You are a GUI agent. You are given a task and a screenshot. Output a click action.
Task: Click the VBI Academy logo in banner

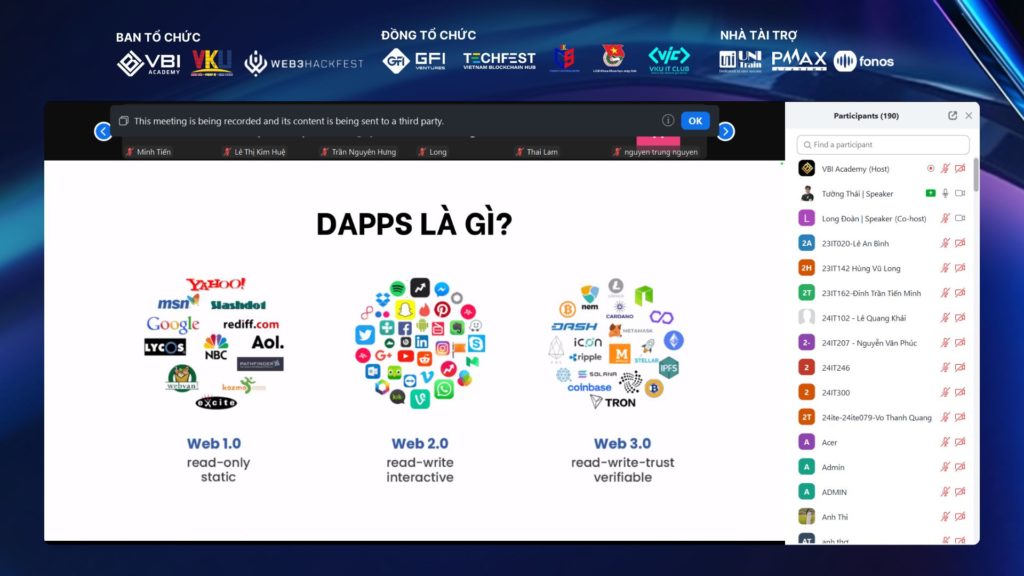pyautogui.click(x=149, y=63)
